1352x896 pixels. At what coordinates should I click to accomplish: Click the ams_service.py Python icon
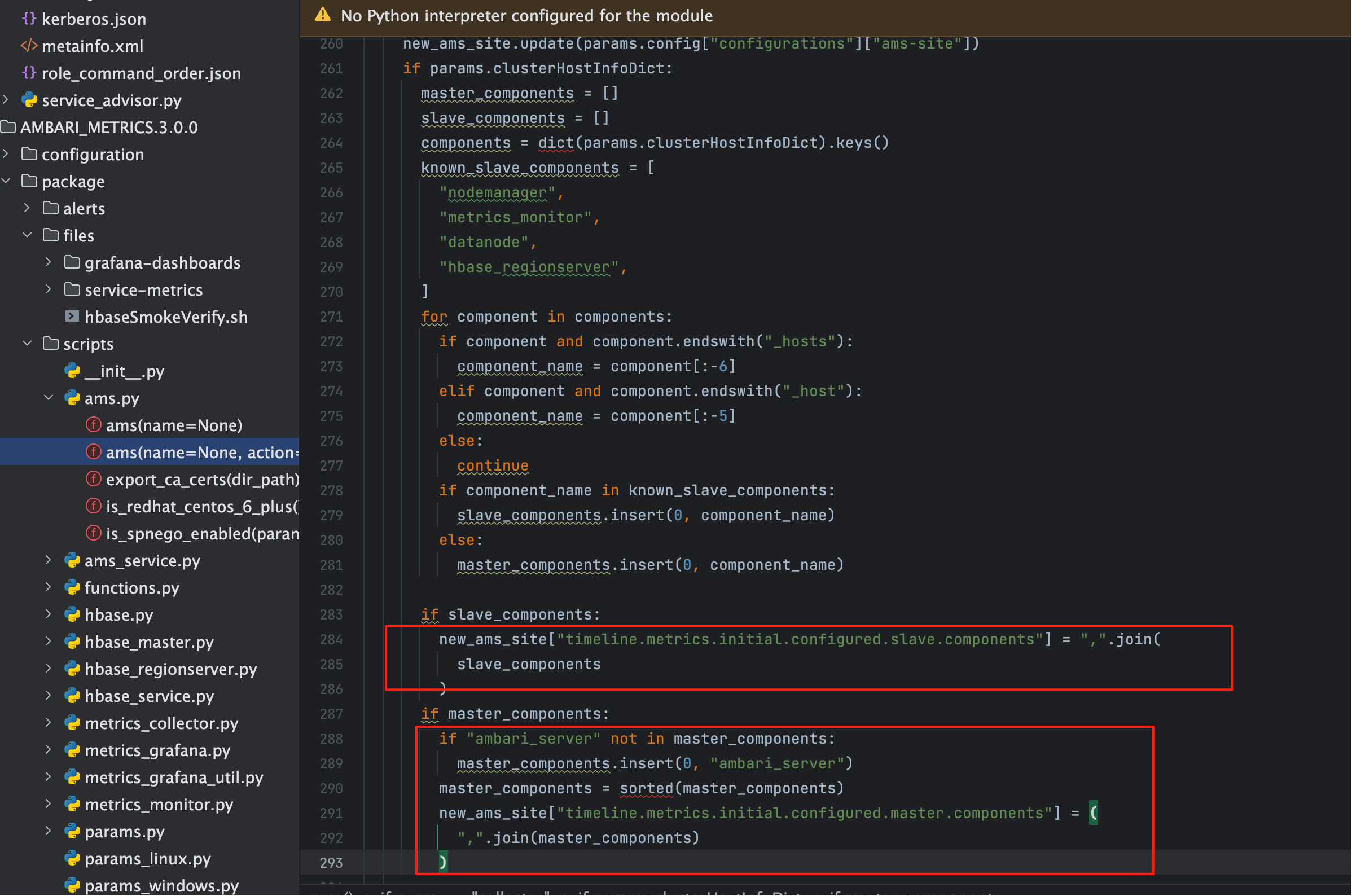pos(72,561)
